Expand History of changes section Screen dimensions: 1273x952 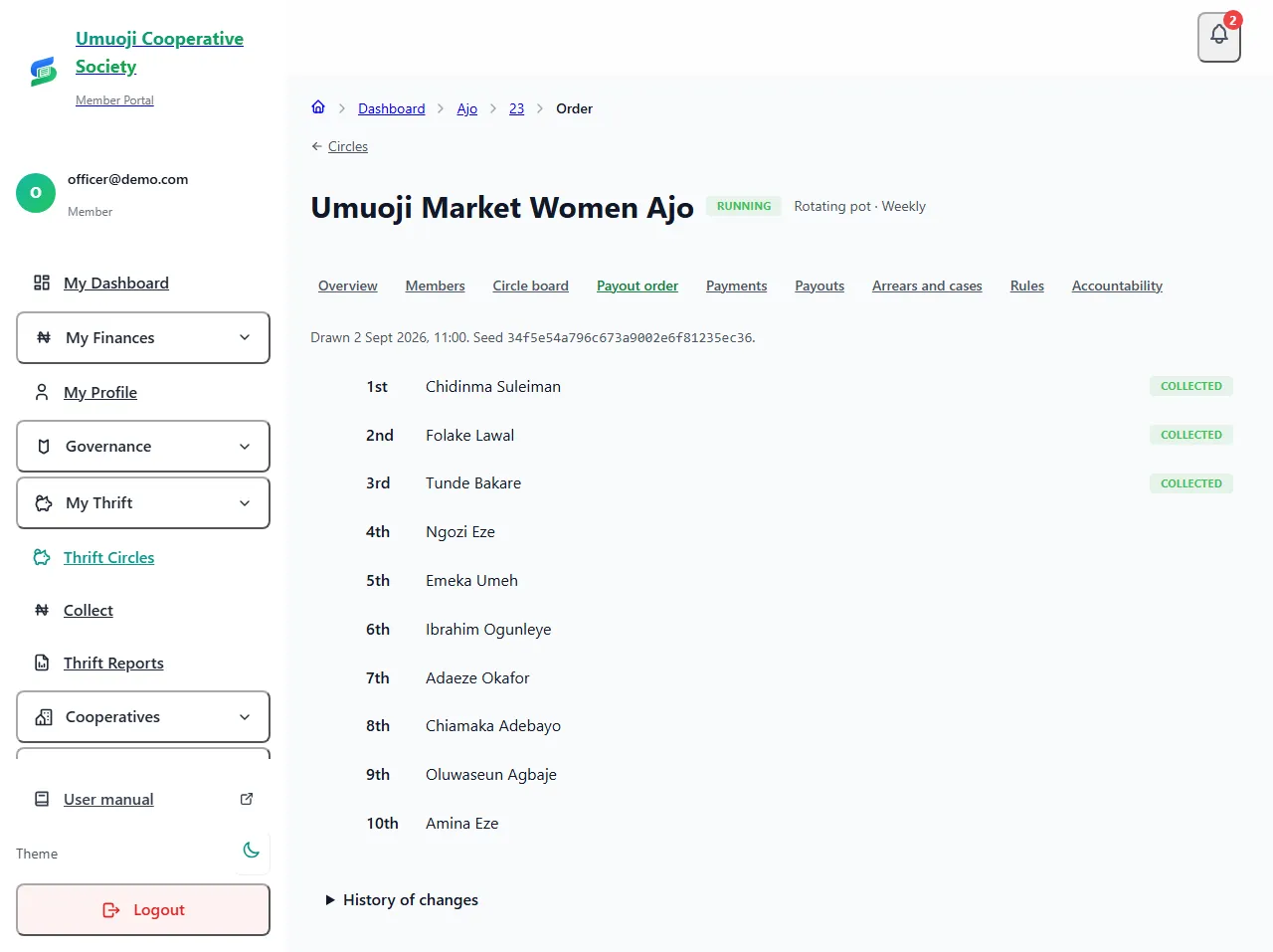(402, 900)
